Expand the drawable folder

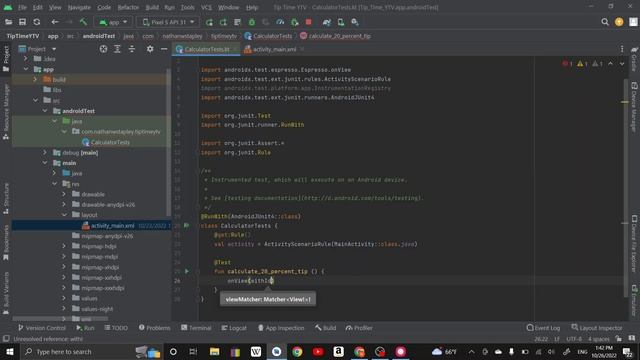tap(64, 194)
